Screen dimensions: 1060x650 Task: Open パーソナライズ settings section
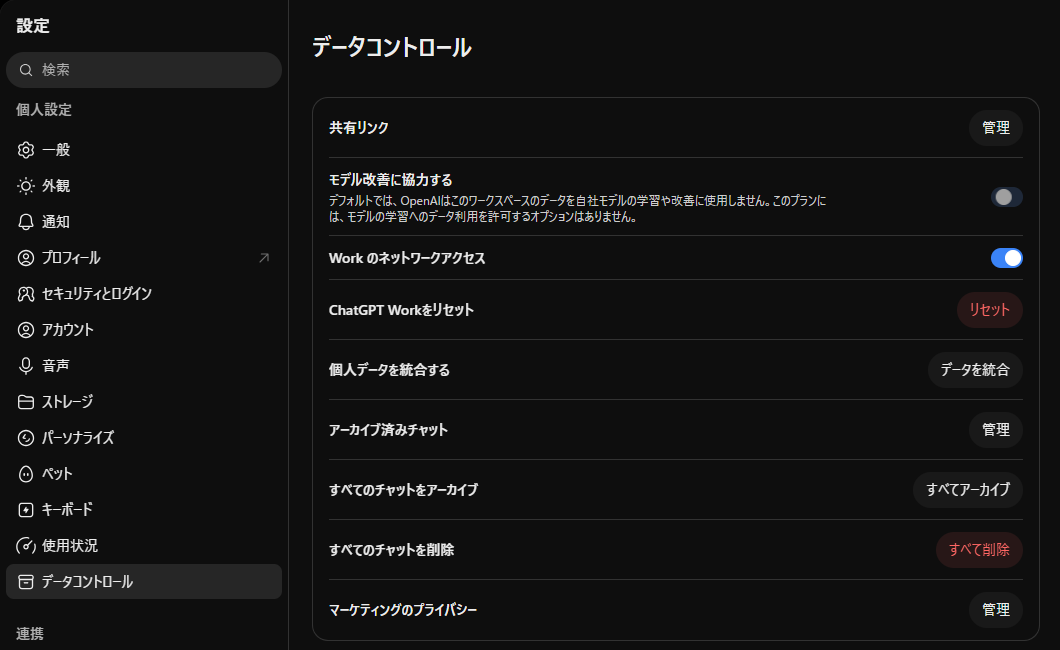(x=143, y=438)
